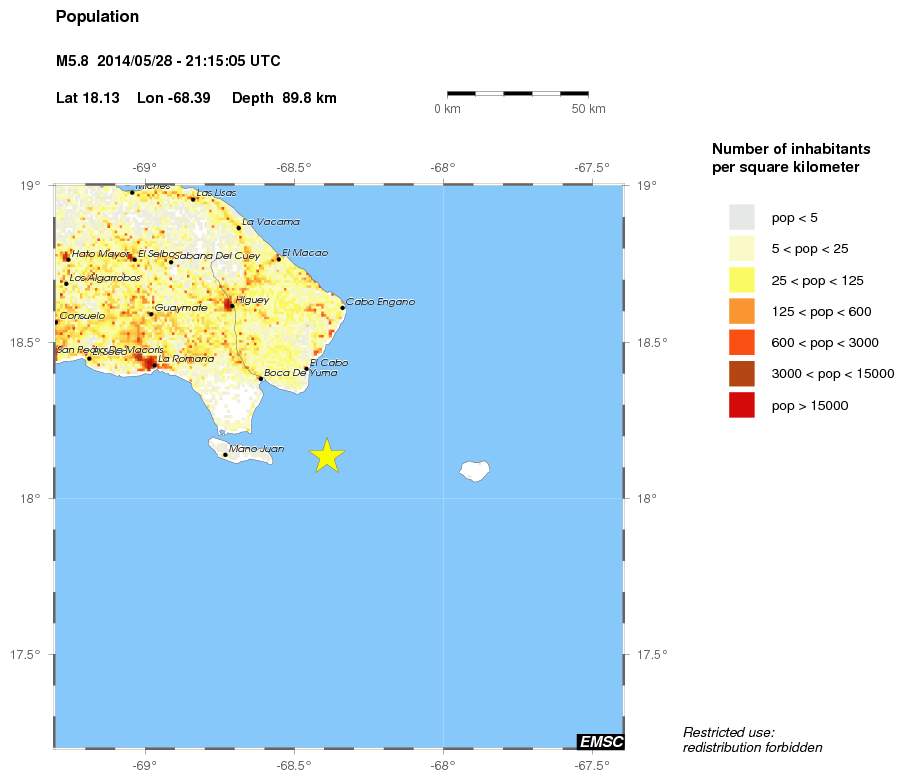904x780 pixels.
Task: Select the Boca De Yuma marker dot
Action: click(261, 379)
